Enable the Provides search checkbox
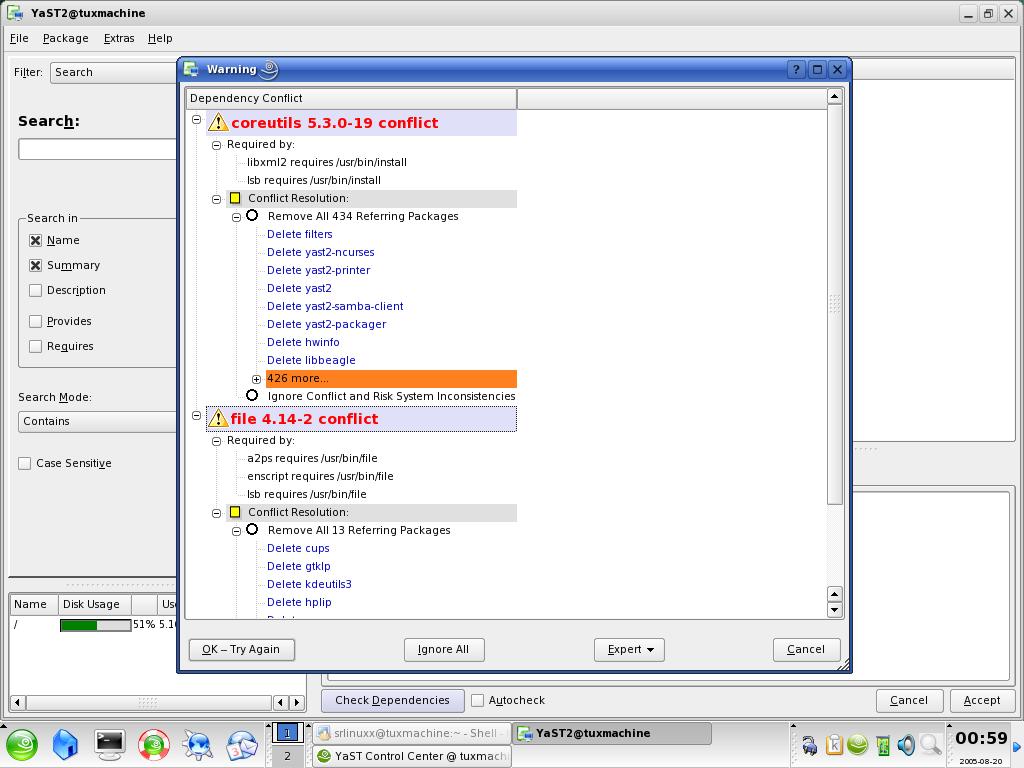This screenshot has width=1024, height=768. click(x=35, y=321)
